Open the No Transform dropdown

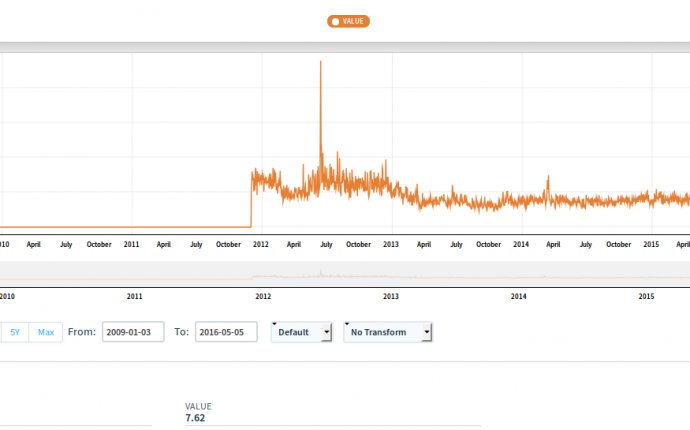click(388, 332)
